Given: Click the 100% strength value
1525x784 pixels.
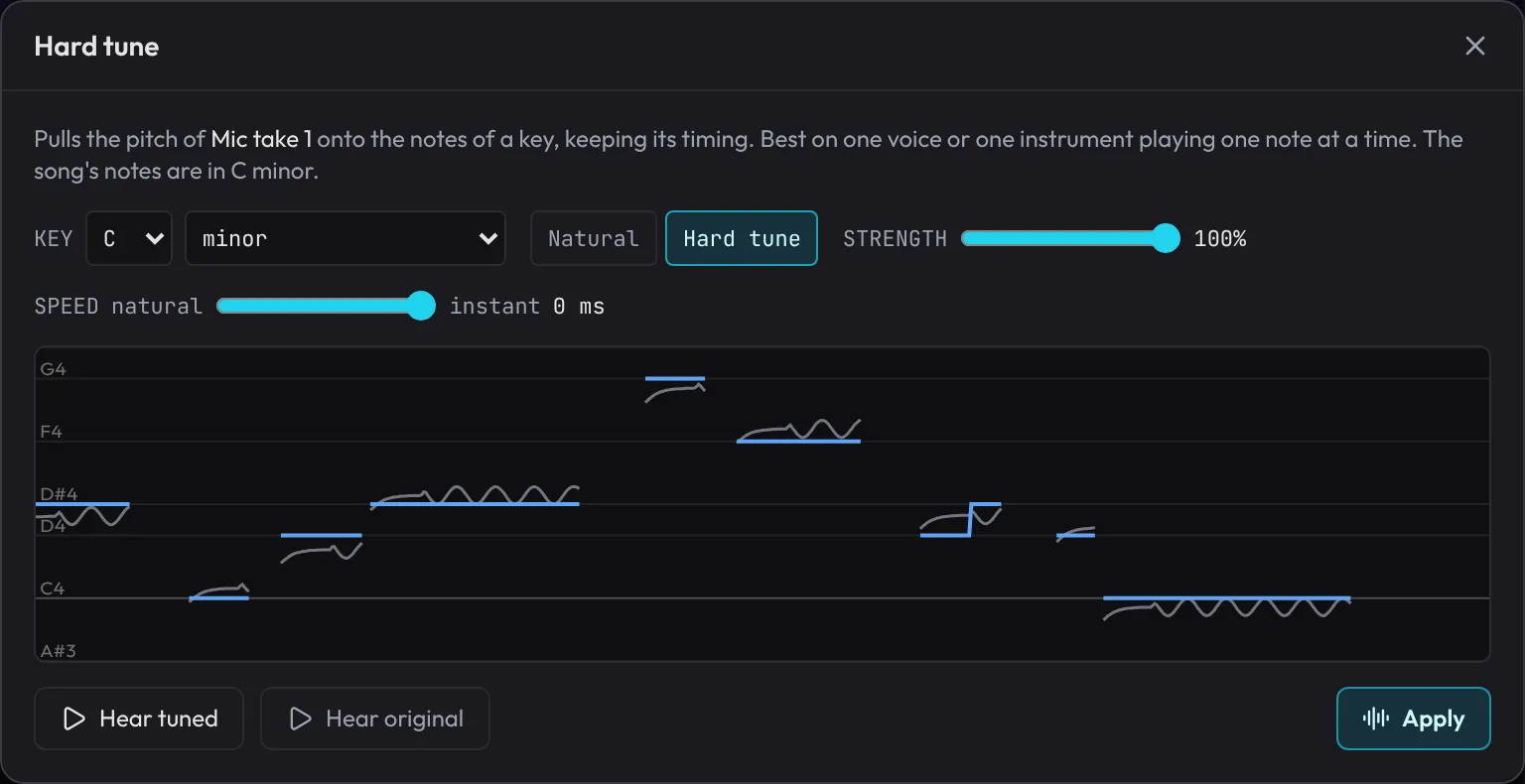Looking at the screenshot, I should pos(1220,238).
